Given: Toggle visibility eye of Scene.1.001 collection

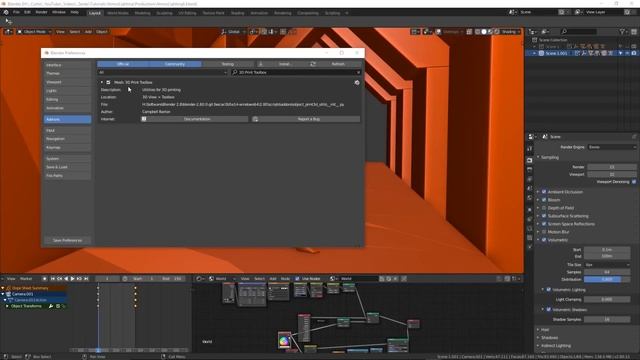Looking at the screenshot, I should pos(627,53).
